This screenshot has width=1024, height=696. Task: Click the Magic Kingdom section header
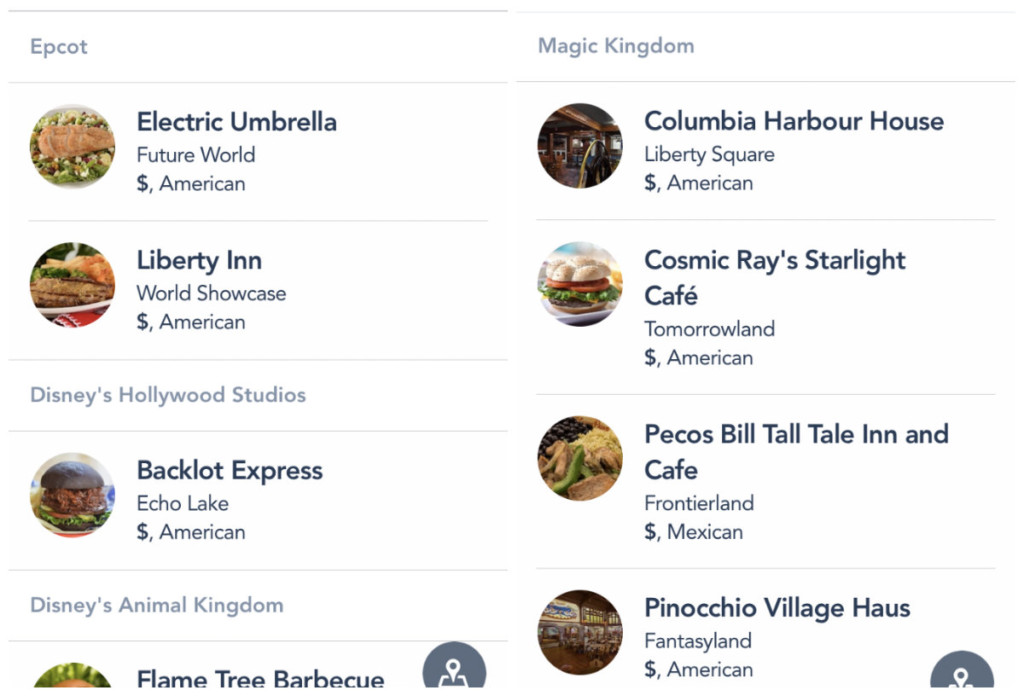616,46
